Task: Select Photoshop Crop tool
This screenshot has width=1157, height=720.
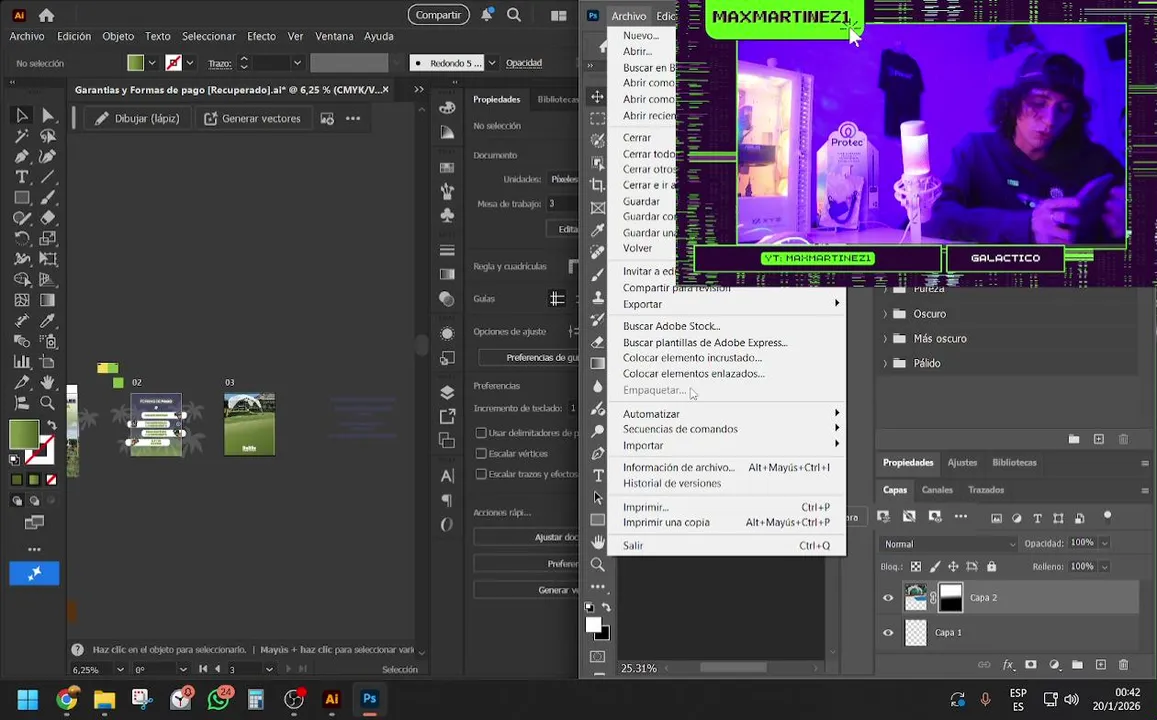Action: [598, 185]
